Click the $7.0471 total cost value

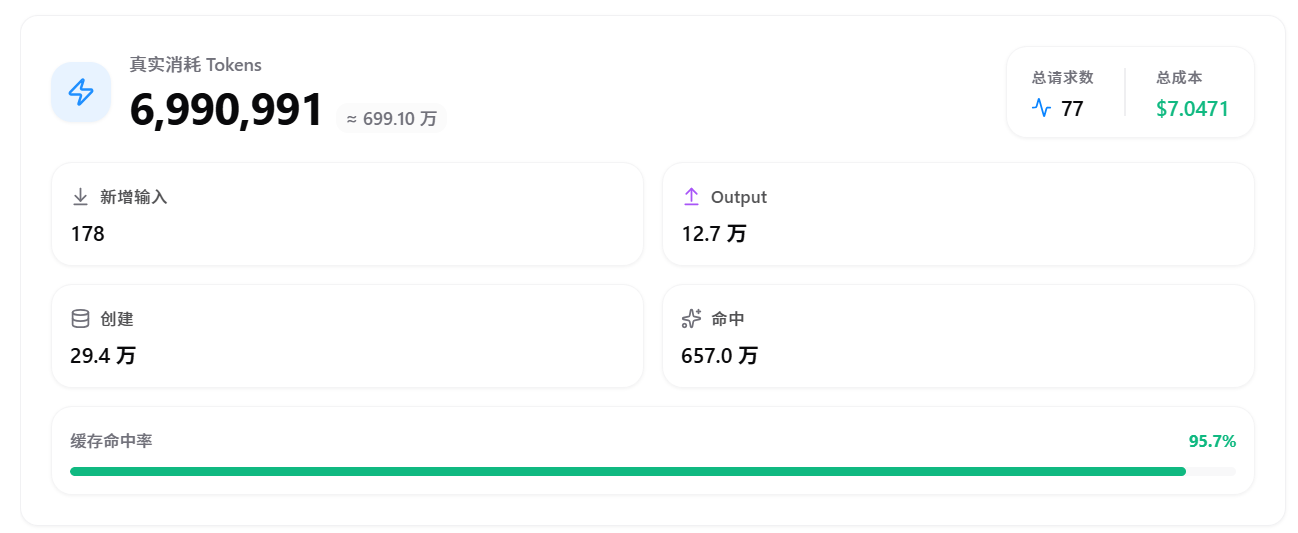coord(1192,109)
